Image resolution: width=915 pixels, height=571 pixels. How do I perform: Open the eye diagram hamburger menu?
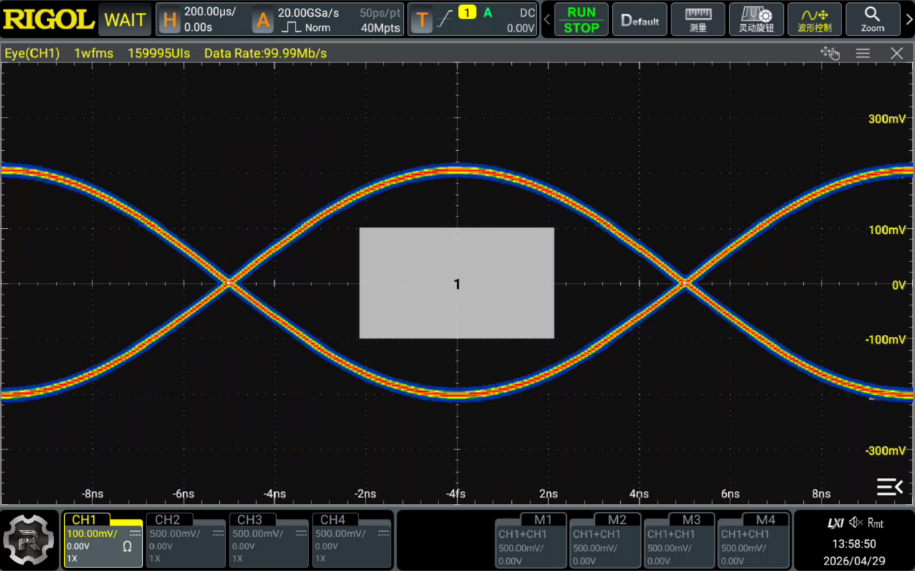863,54
